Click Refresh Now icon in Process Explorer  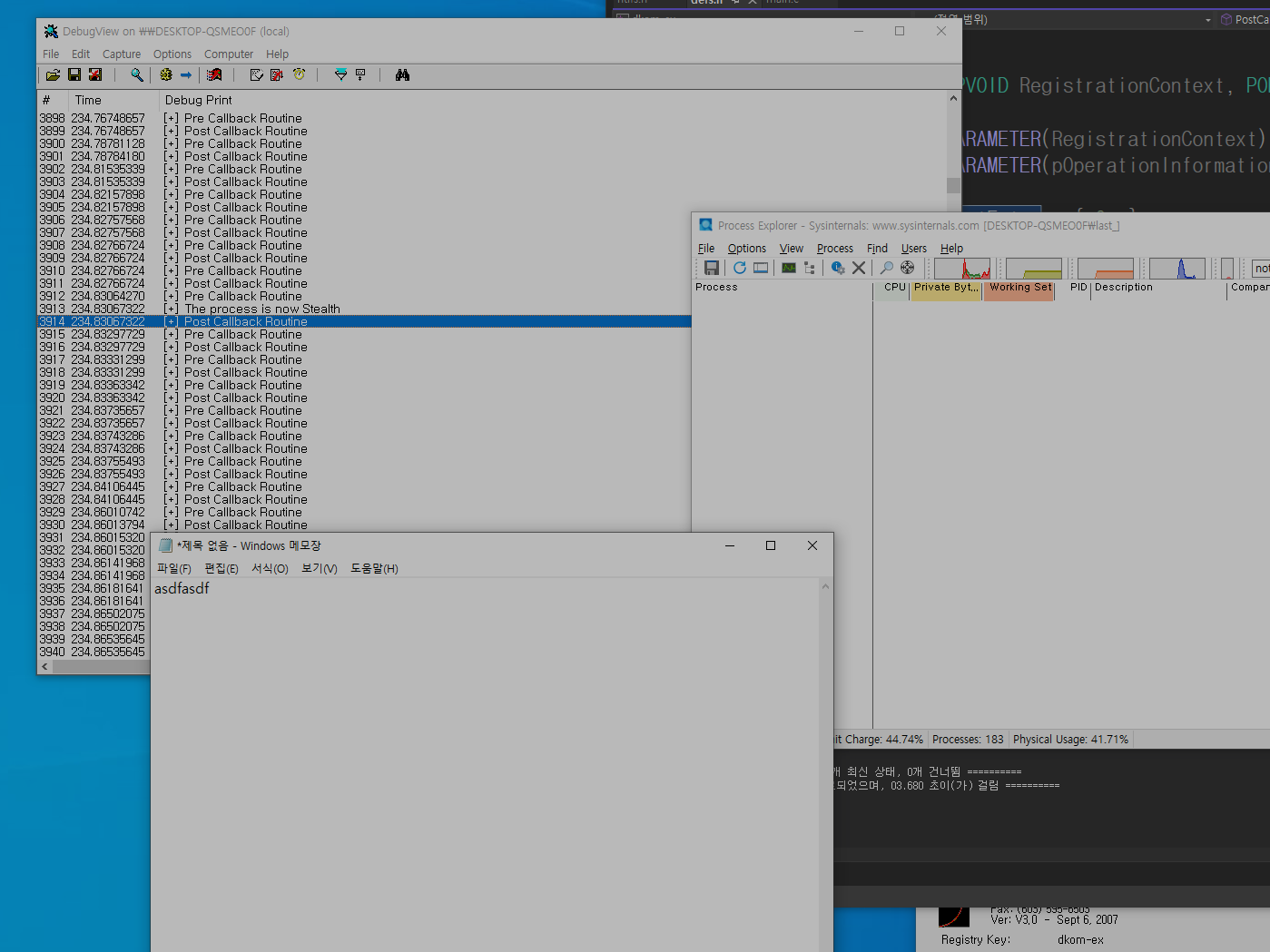[x=740, y=268]
